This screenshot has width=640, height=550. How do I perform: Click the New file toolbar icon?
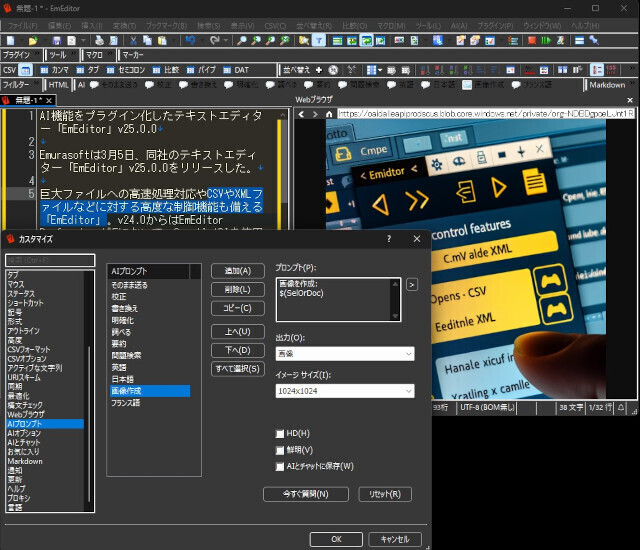click(11, 40)
